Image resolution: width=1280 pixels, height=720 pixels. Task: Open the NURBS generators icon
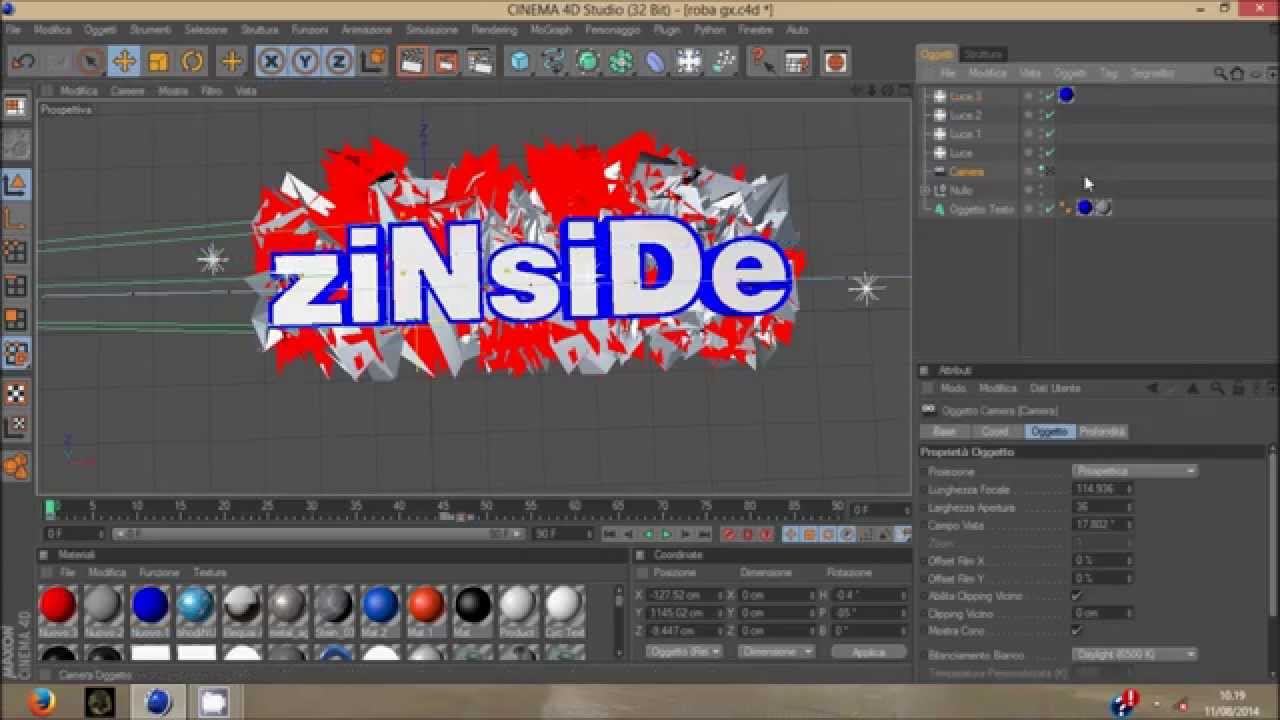click(587, 62)
